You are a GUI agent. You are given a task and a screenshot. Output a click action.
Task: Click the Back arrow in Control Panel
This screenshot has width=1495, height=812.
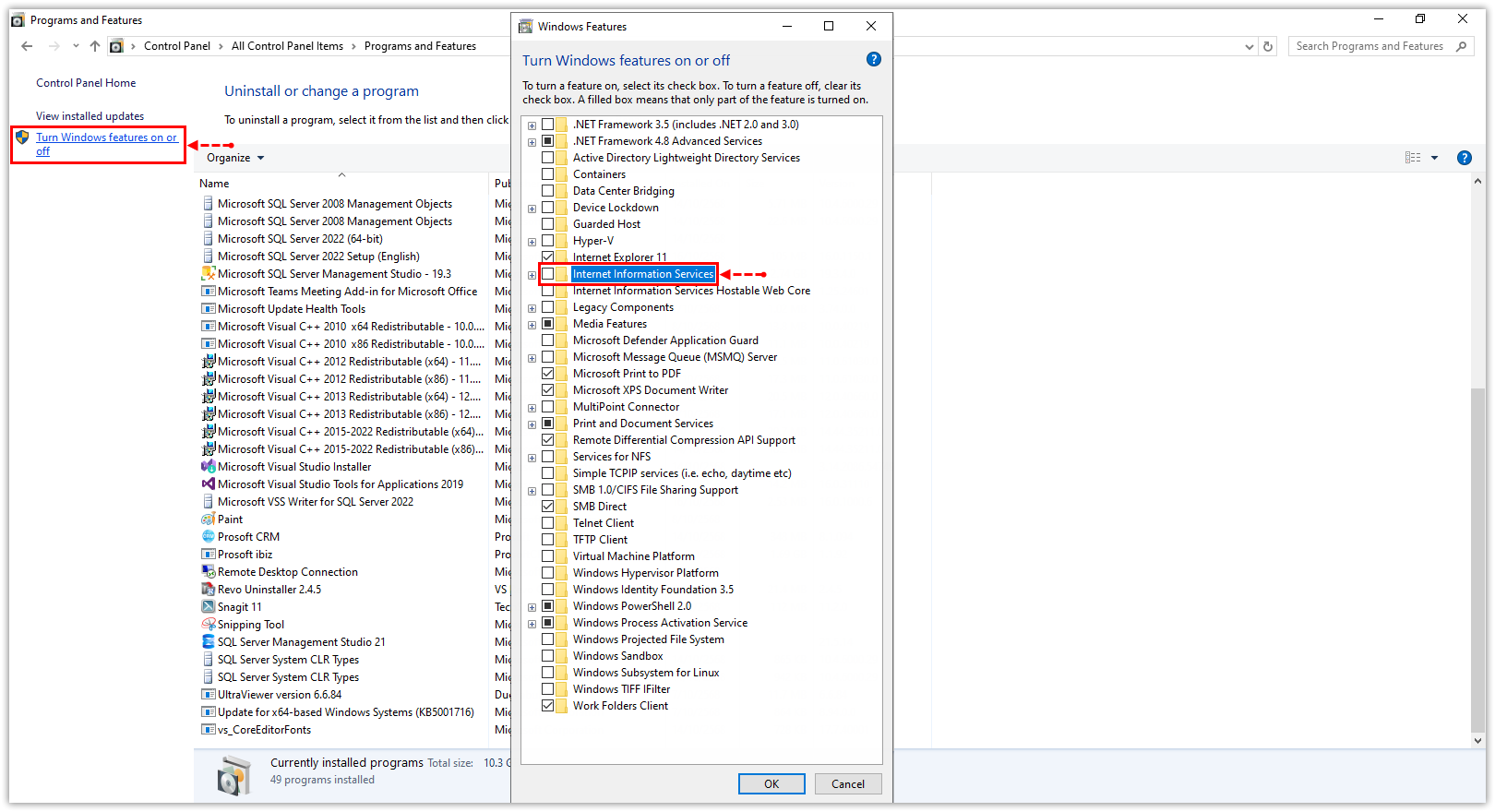pos(27,46)
